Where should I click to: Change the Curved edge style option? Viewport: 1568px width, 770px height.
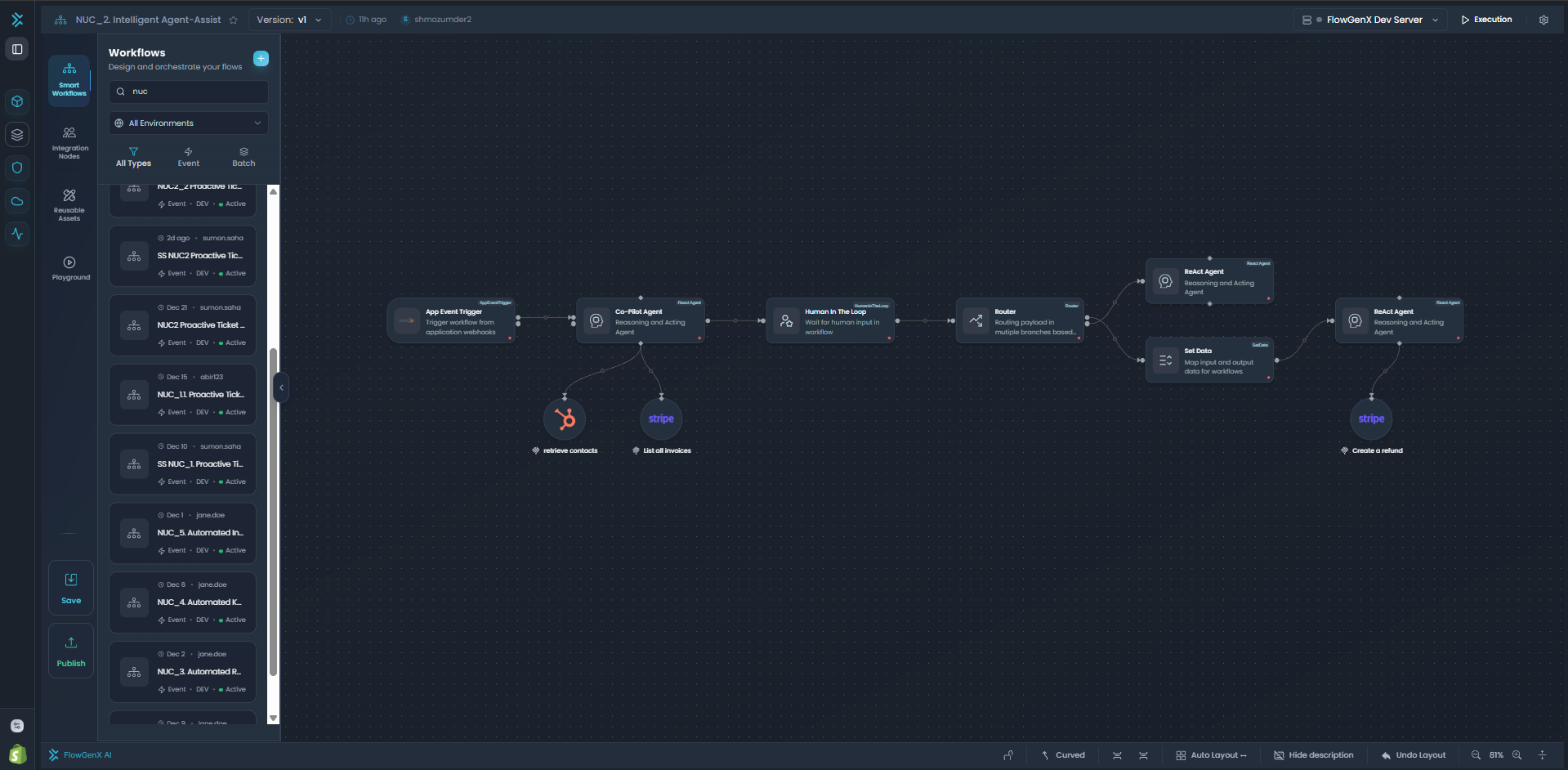(1063, 755)
